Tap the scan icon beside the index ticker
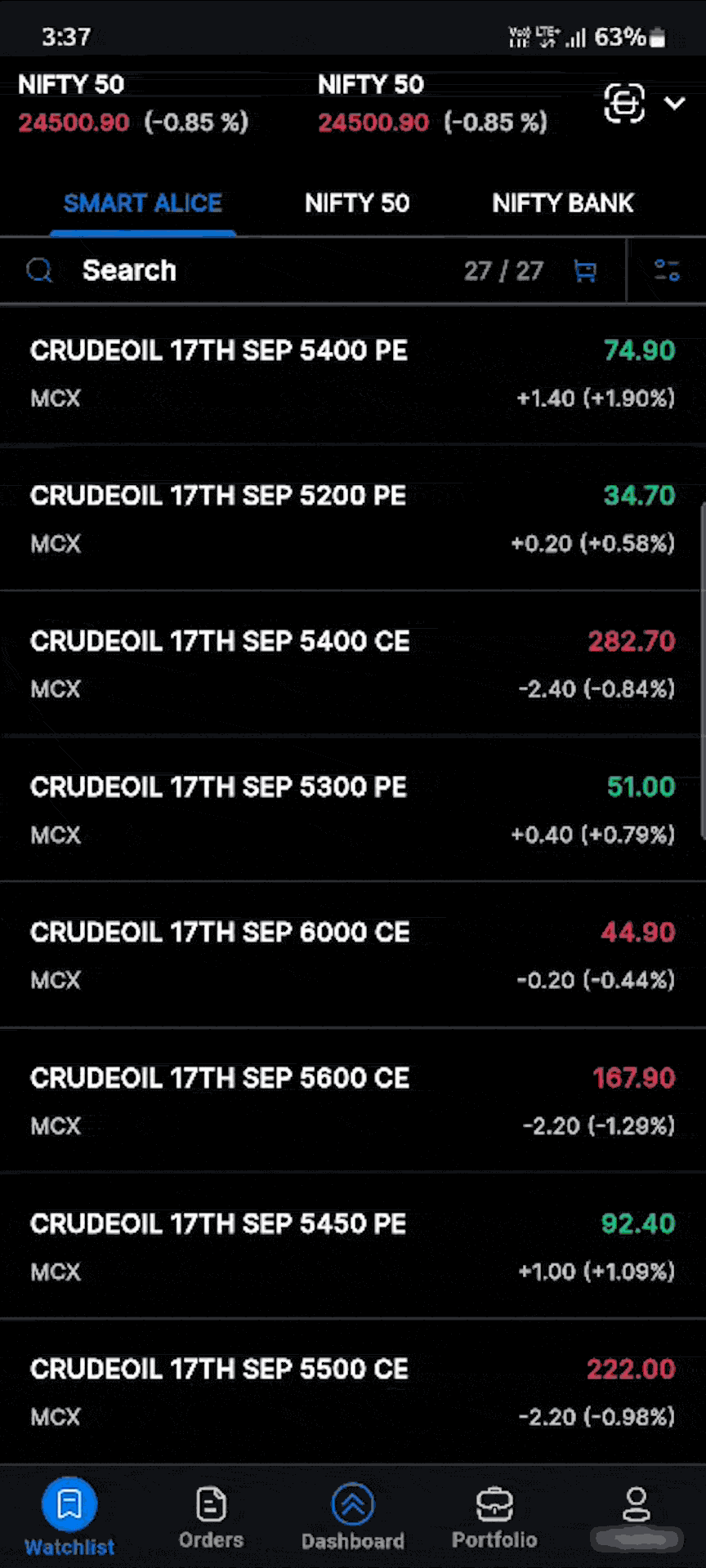This screenshot has height=1568, width=706. pyautogui.click(x=624, y=104)
